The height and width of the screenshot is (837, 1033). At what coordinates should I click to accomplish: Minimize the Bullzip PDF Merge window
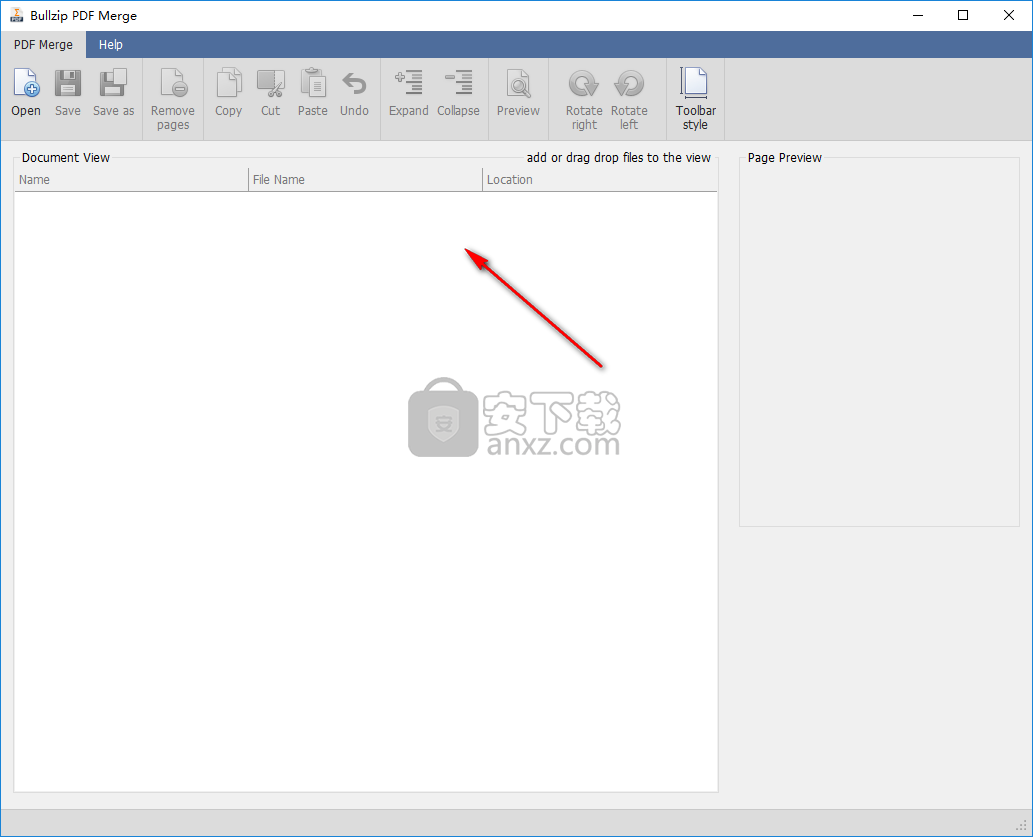tap(918, 15)
